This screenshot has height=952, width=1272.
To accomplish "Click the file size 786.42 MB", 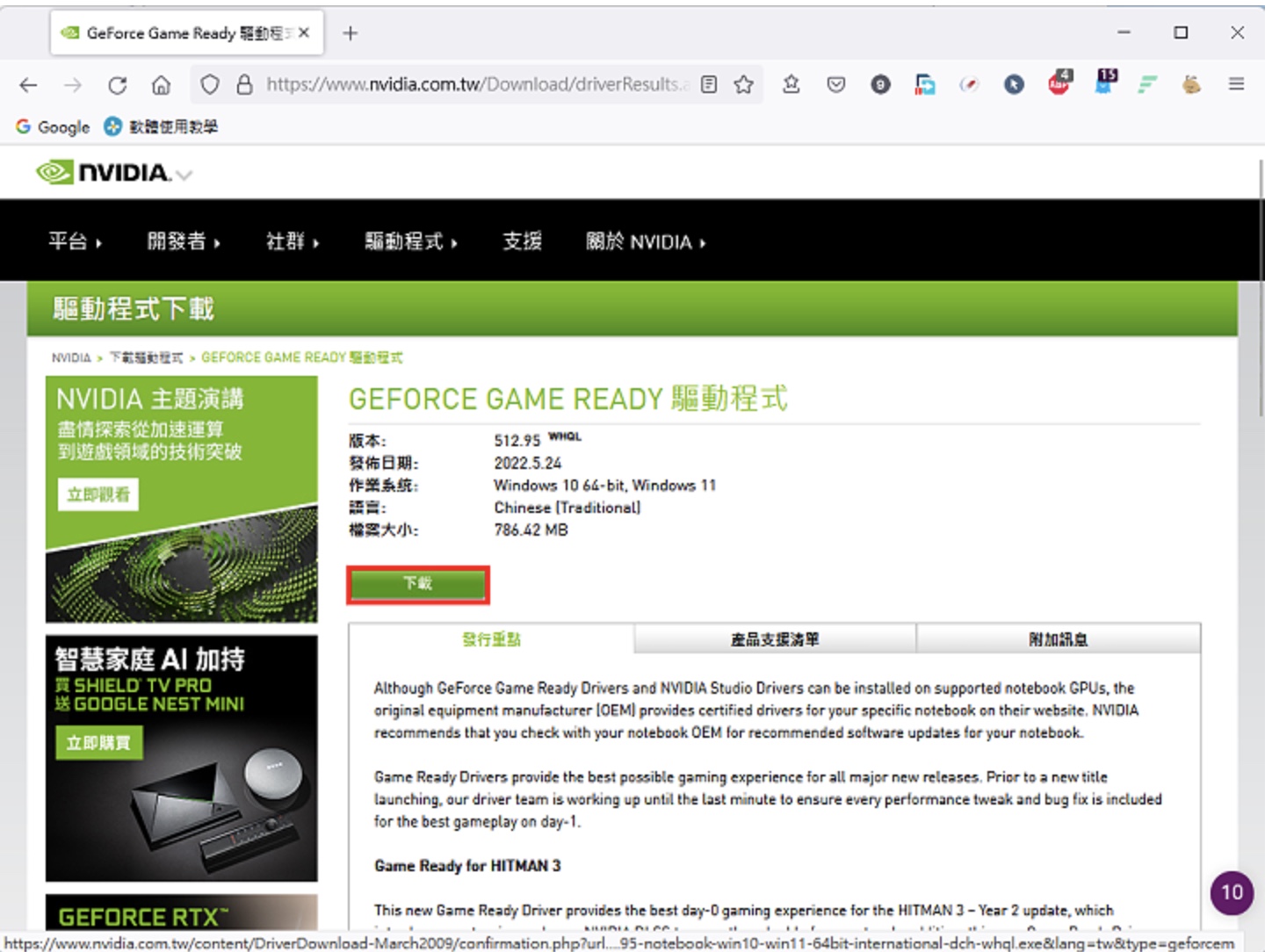I will [531, 530].
